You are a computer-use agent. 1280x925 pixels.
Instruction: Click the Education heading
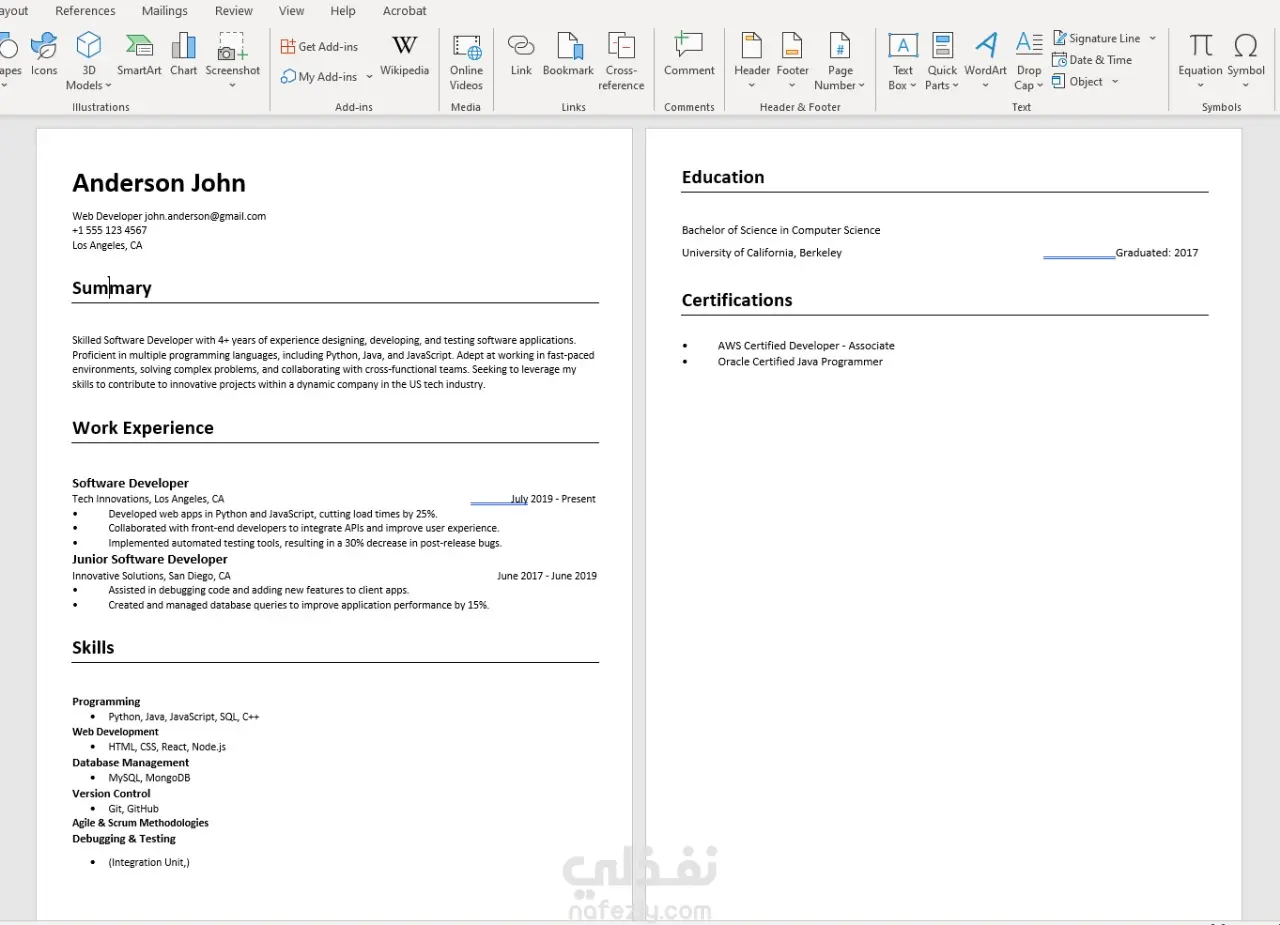(x=723, y=177)
